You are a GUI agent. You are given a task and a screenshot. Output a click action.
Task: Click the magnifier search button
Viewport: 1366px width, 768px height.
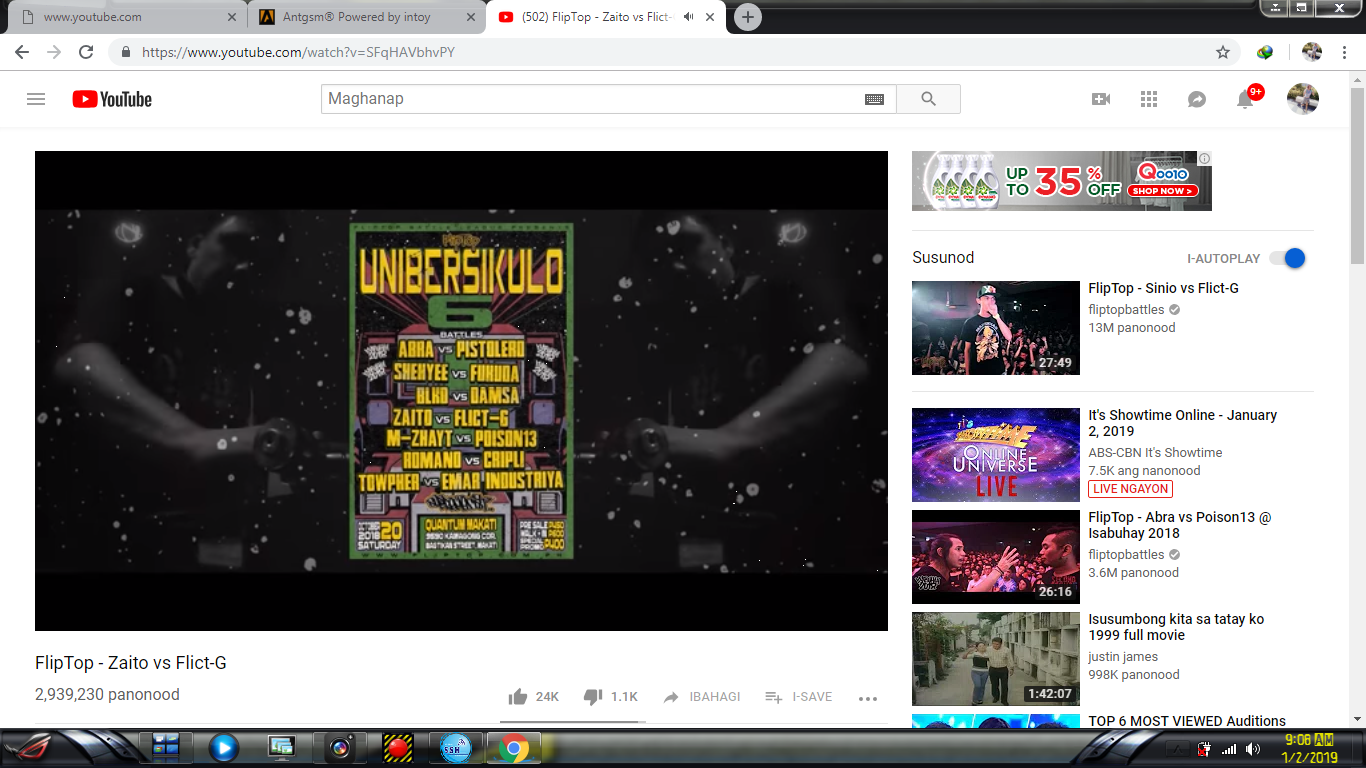coord(928,99)
